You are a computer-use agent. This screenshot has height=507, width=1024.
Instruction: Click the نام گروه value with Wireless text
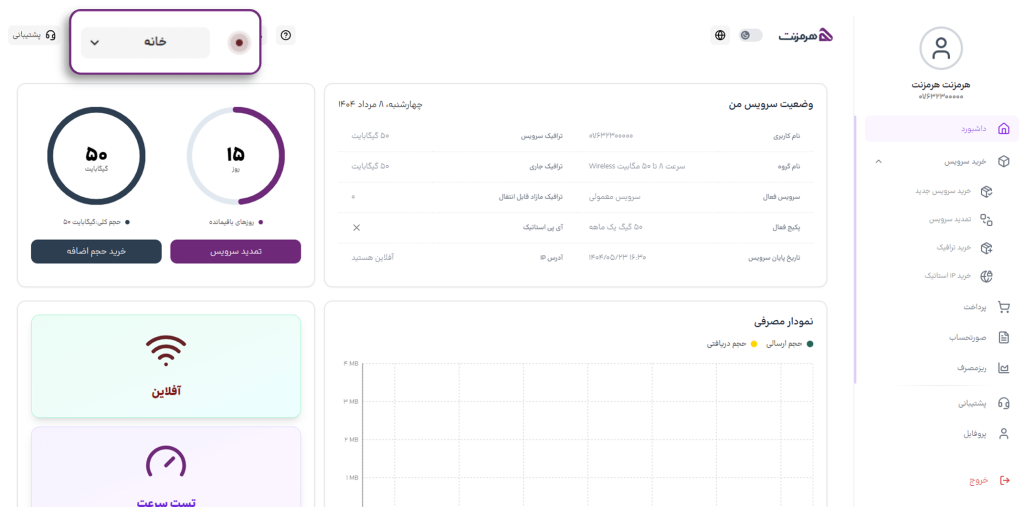[637, 166]
